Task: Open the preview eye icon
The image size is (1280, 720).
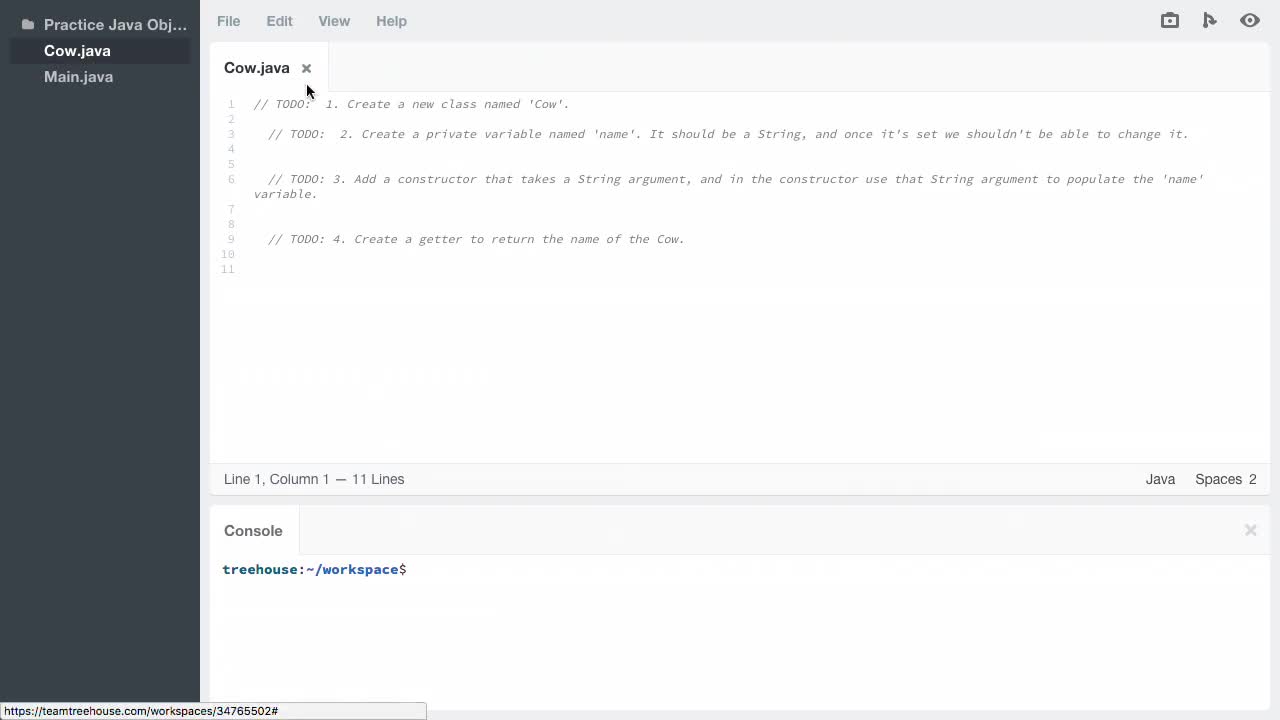Action: (1249, 20)
